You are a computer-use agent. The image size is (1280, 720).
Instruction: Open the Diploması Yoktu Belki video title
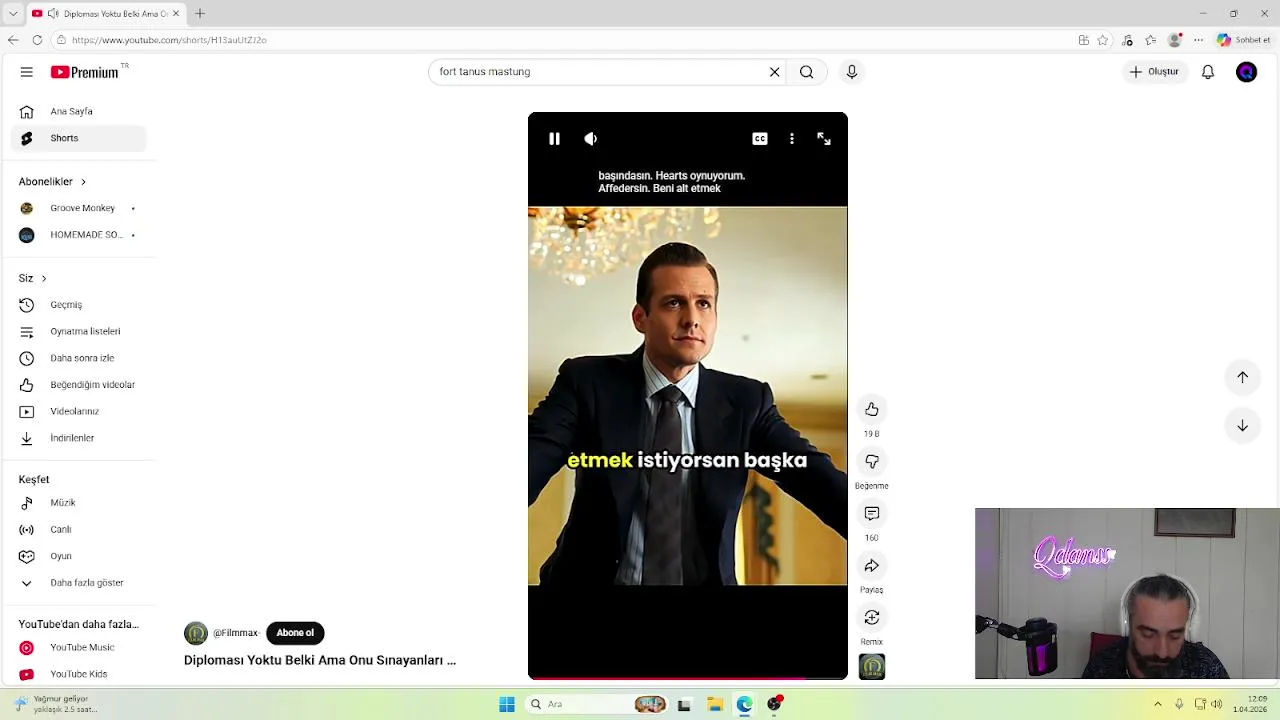(x=320, y=660)
